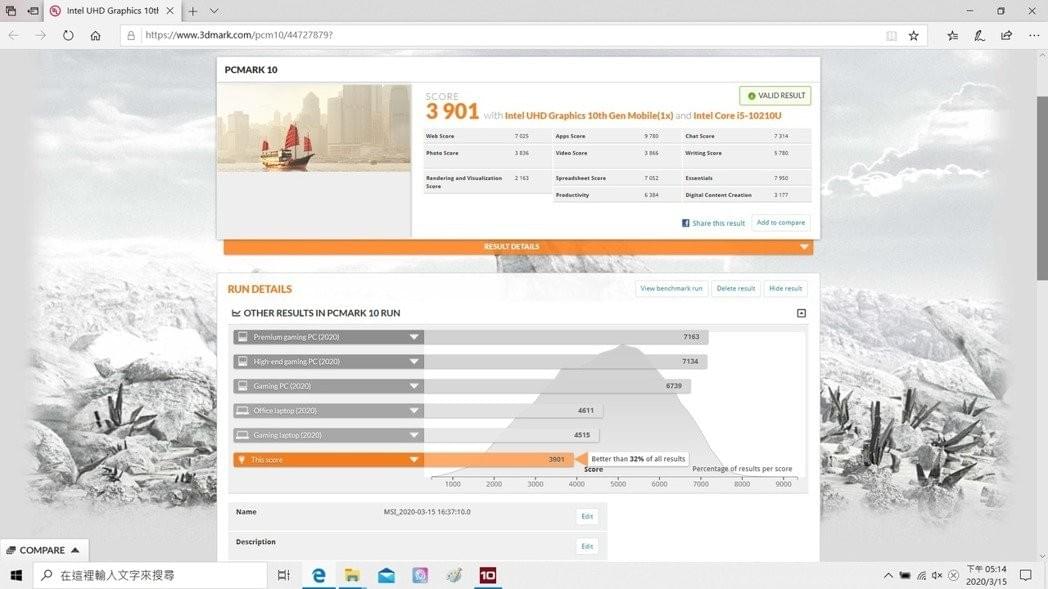View site info via the lock icon
The image size is (1048, 589).
coord(131,35)
